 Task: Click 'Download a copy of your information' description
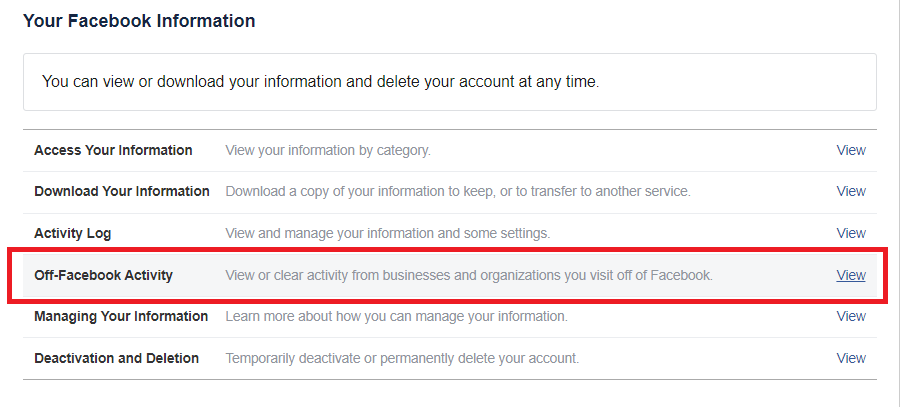tap(458, 191)
